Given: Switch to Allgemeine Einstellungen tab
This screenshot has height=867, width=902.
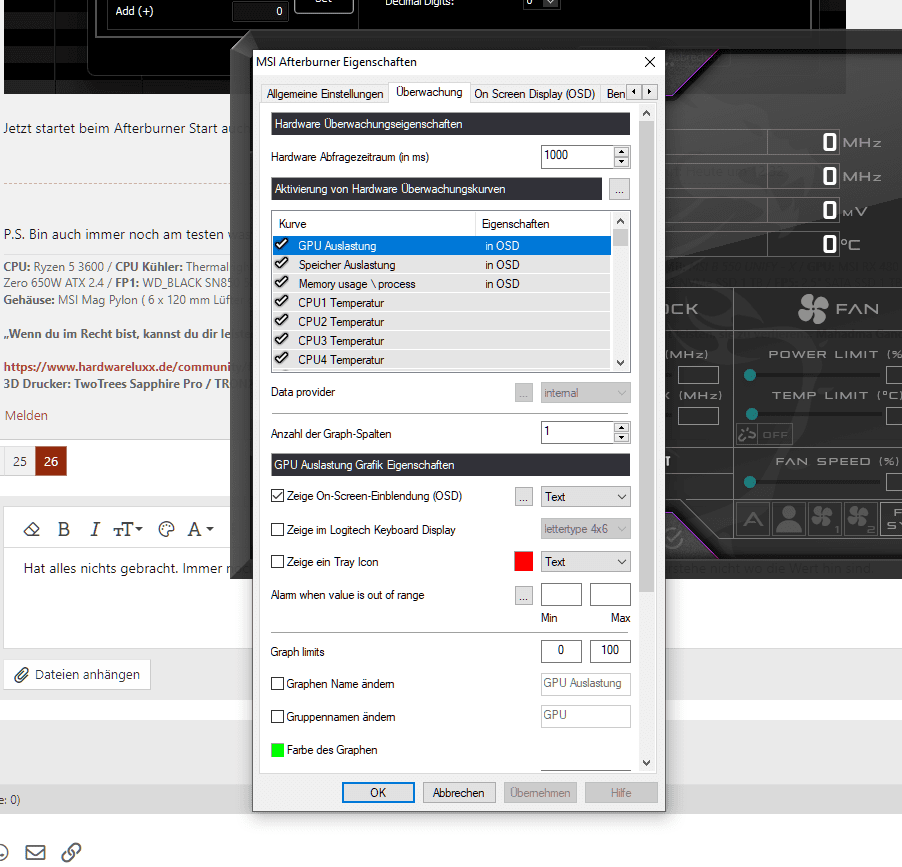Looking at the screenshot, I should coord(325,94).
